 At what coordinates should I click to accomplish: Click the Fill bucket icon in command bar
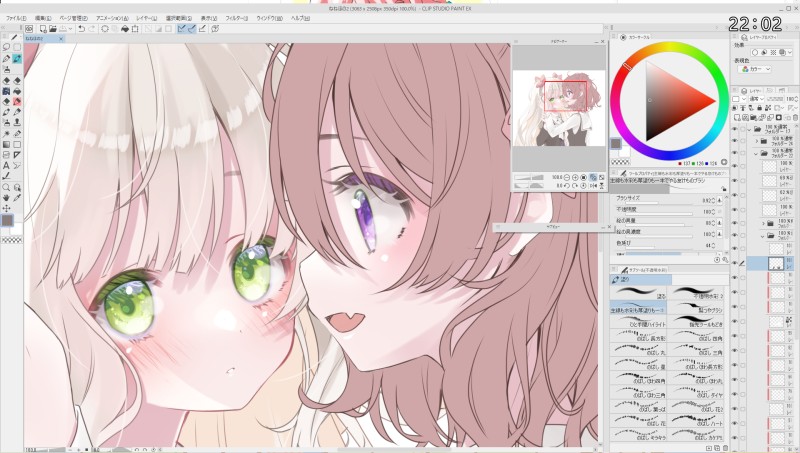(x=125, y=29)
